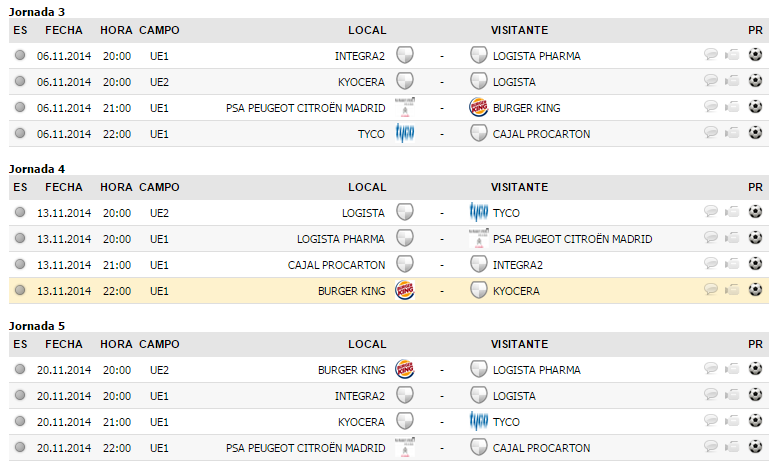The image size is (782, 464).
Task: Open comment bubble for BURGER KING vs LOGISTA PHARMA
Action: [x=711, y=369]
